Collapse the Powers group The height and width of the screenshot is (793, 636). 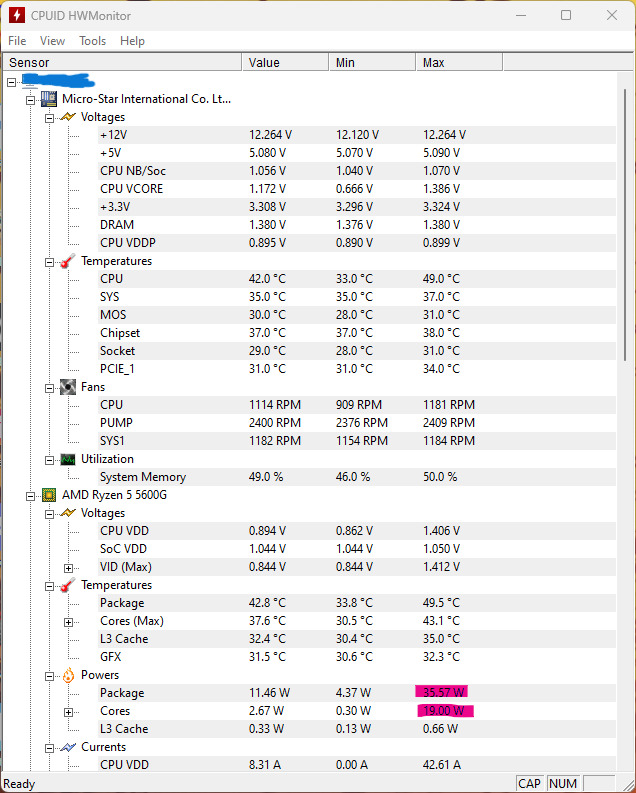50,676
